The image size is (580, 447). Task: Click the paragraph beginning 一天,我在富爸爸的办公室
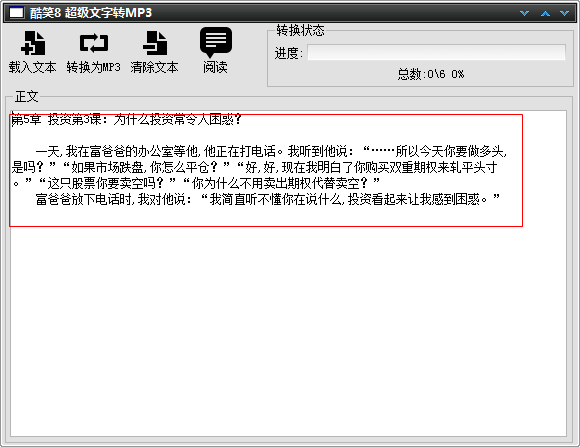point(271,151)
